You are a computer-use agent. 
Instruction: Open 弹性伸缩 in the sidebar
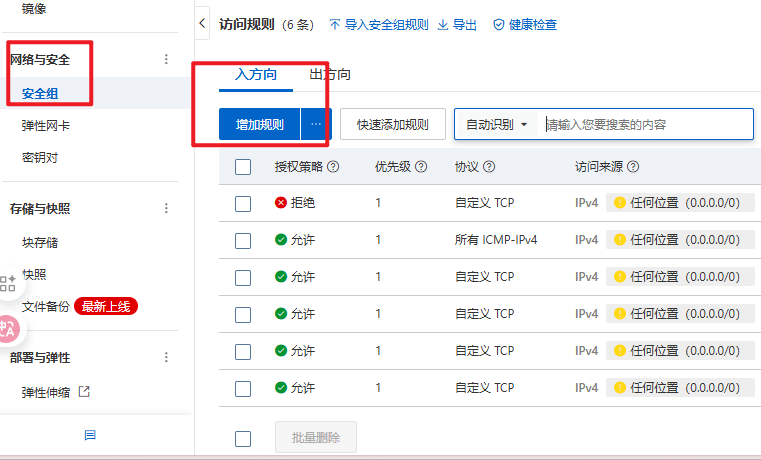(46, 392)
